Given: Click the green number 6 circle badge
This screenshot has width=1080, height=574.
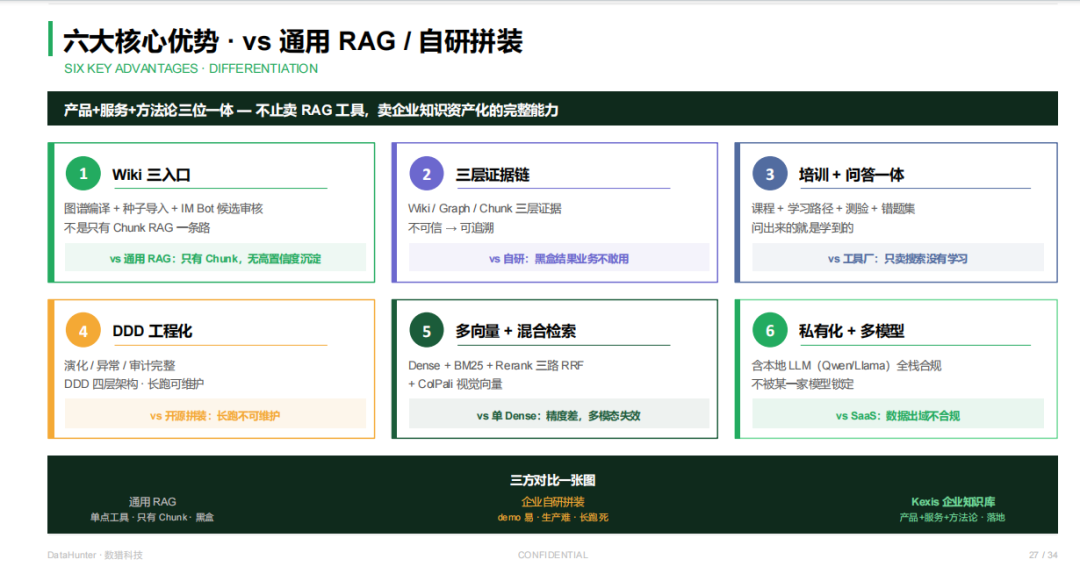Looking at the screenshot, I should click(769, 331).
